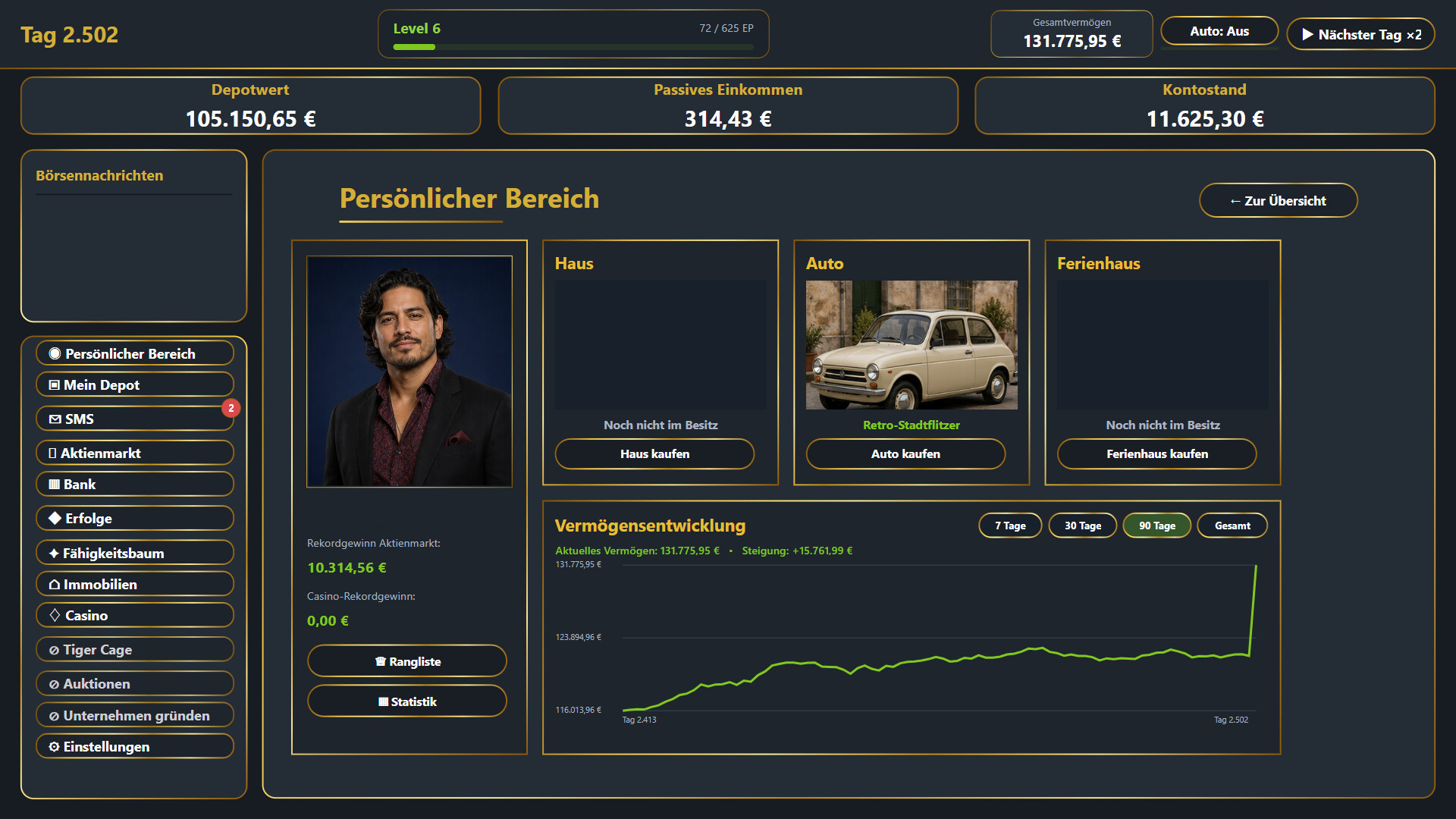Go to Persönlicher Bereich menu entry
This screenshot has width=1456, height=819.
135,353
